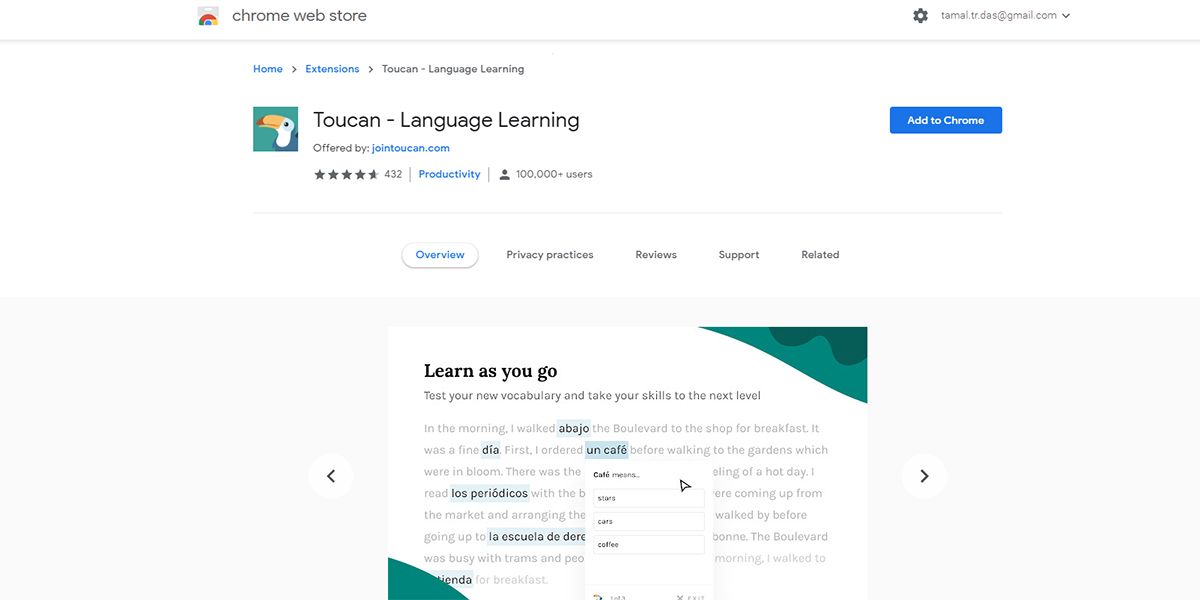Open the Reviews tab
The height and width of the screenshot is (600, 1200).
pos(656,255)
